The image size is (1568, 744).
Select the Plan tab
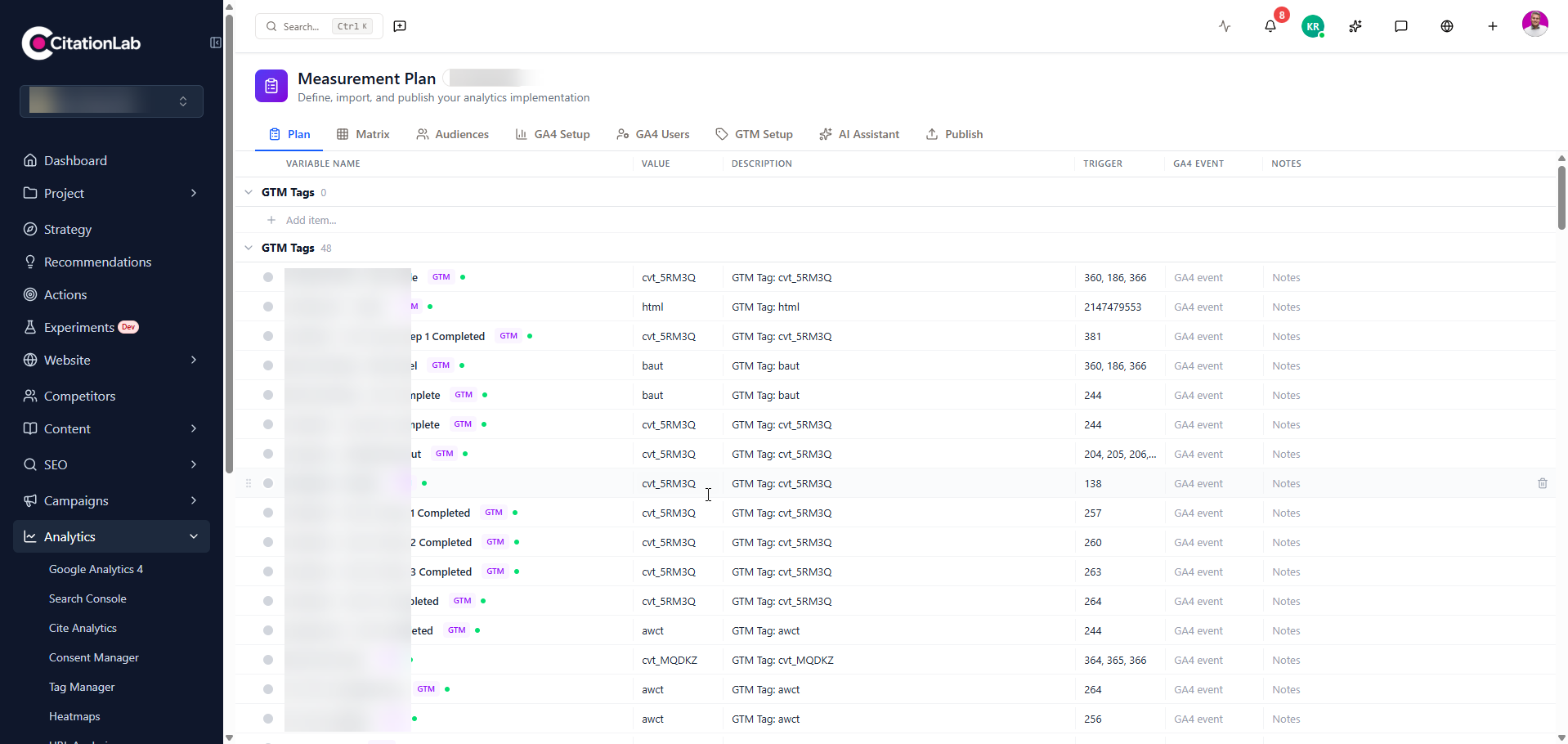click(x=289, y=134)
